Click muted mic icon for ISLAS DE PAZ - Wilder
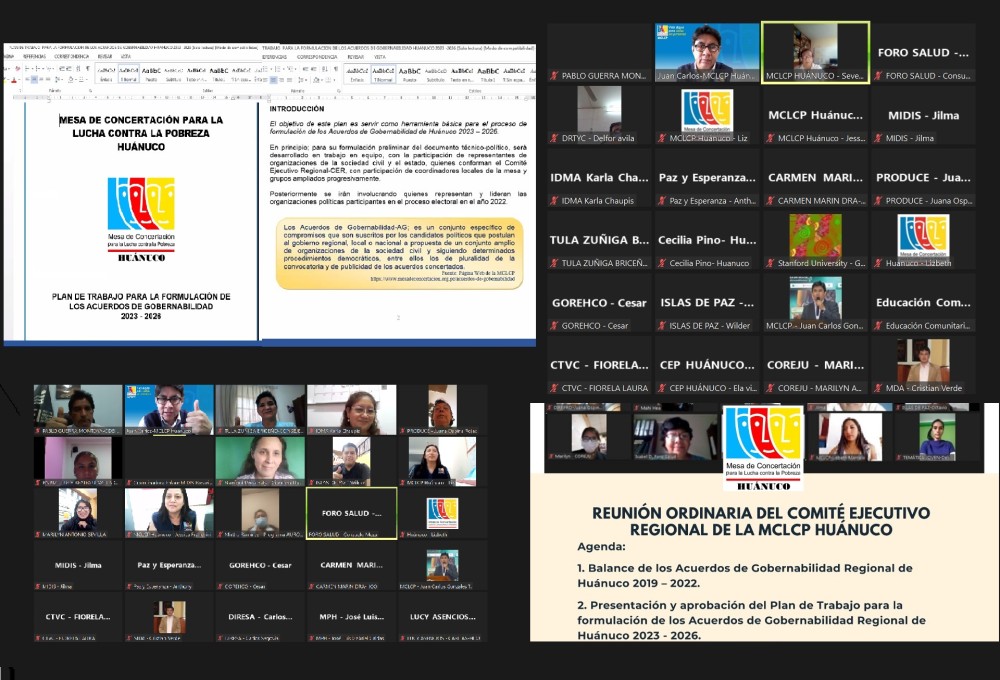 pos(663,326)
